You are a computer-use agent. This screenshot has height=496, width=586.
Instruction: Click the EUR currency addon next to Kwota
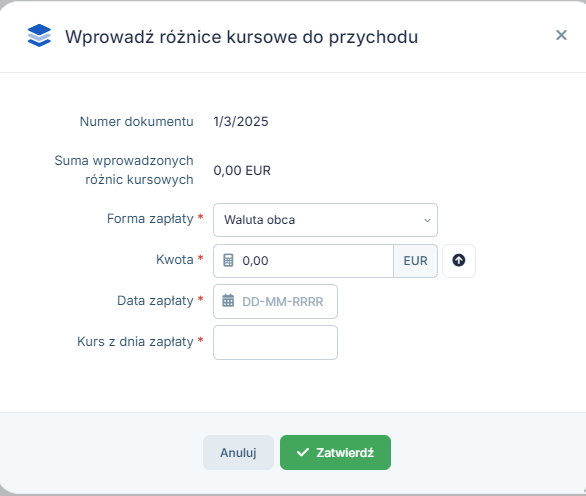[415, 261]
